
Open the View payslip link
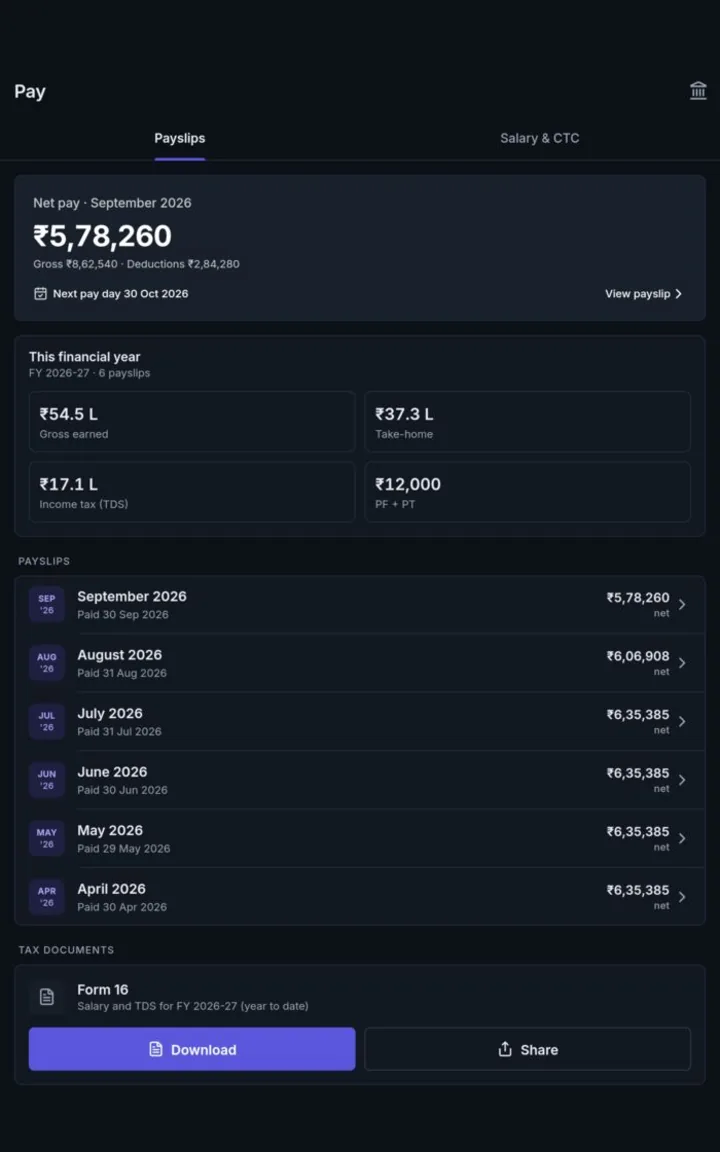[644, 294]
